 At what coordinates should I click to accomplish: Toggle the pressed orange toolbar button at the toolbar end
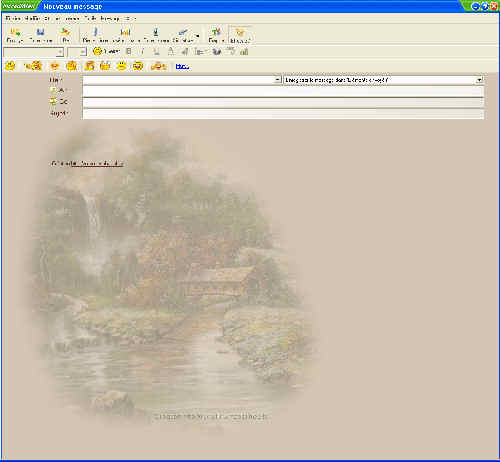coord(240,35)
